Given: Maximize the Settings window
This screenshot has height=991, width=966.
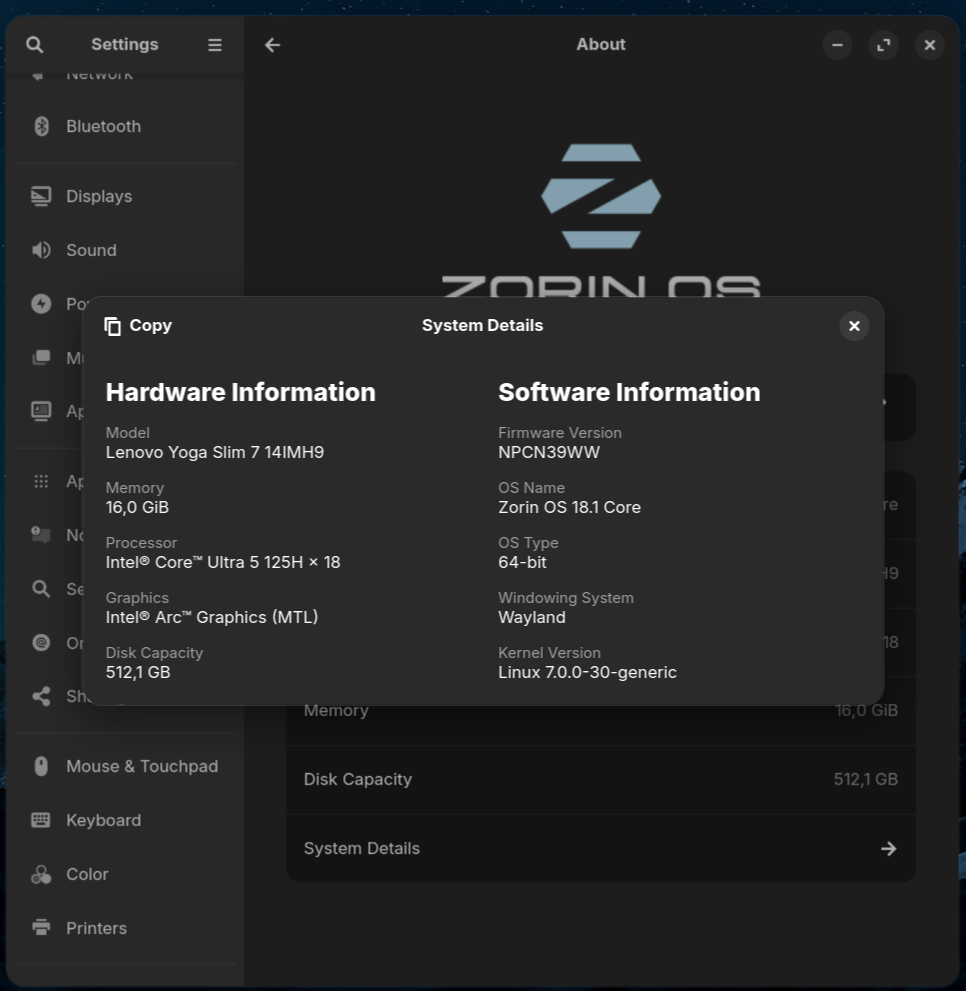Looking at the screenshot, I should click(x=883, y=45).
